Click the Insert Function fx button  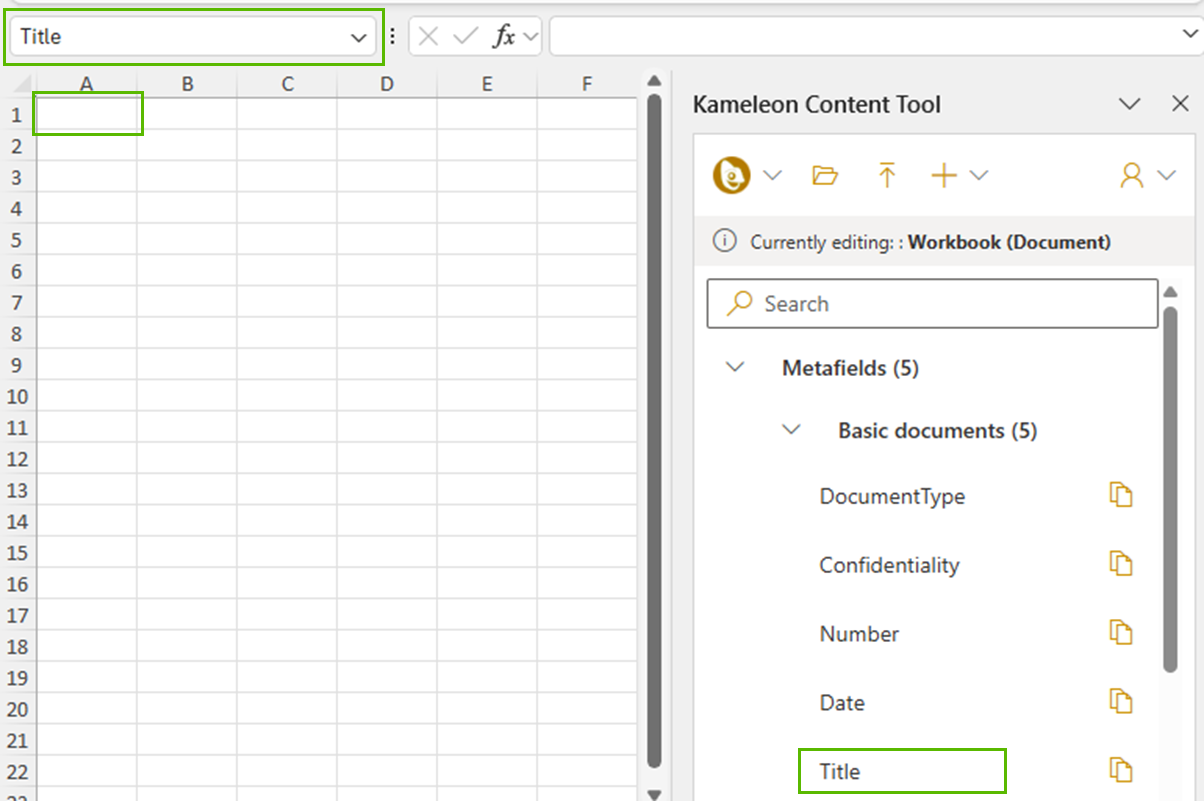point(505,37)
